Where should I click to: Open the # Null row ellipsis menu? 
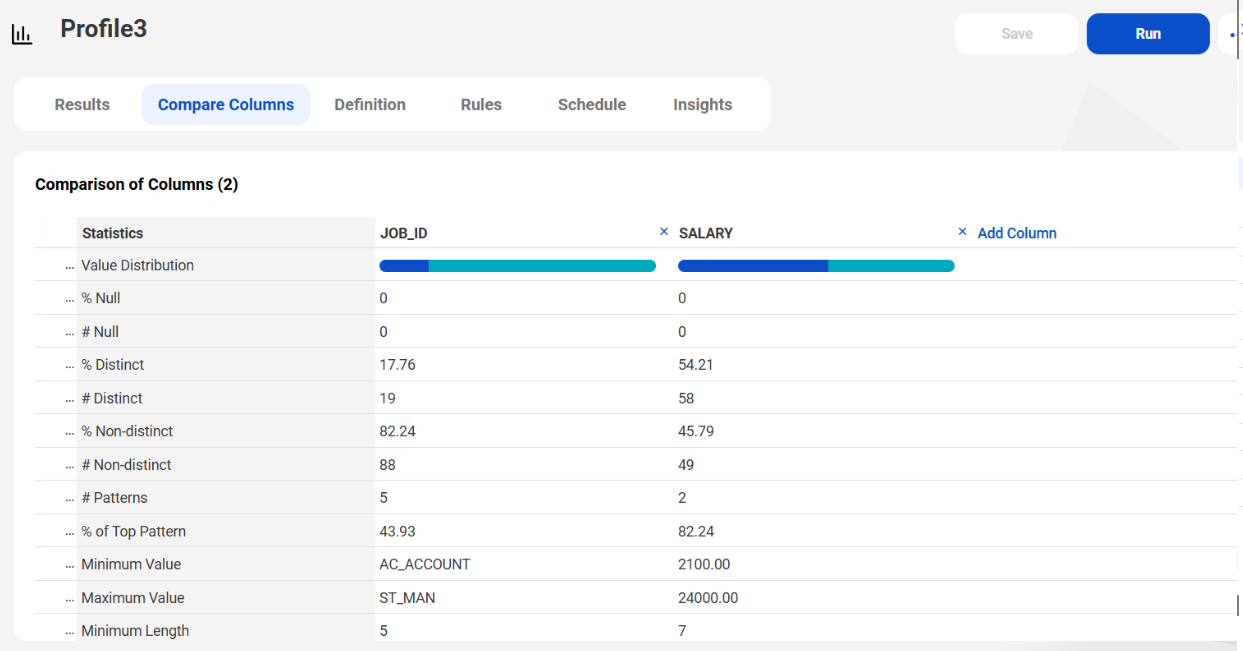point(70,333)
